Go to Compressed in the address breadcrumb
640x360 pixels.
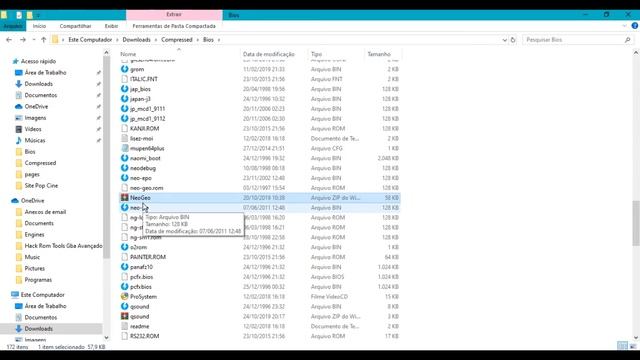[176, 40]
